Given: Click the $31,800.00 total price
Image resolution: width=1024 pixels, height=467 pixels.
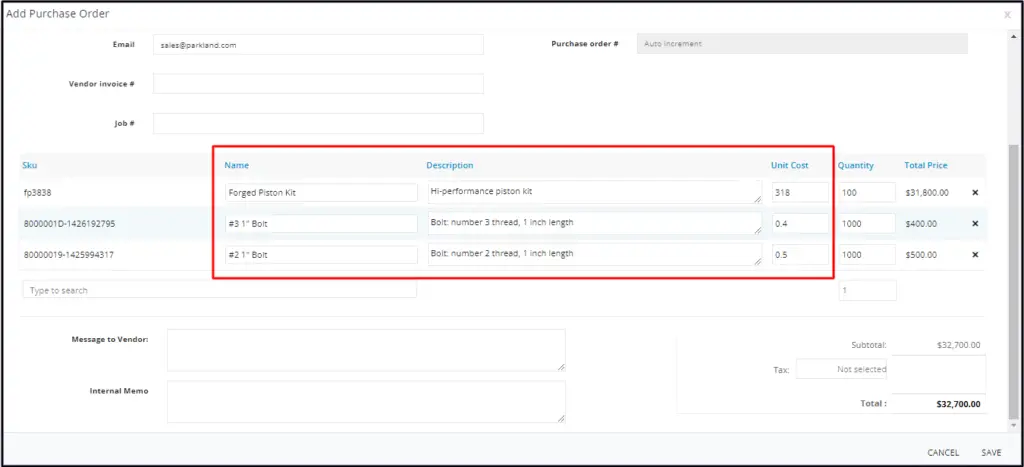Looking at the screenshot, I should click(927, 193).
